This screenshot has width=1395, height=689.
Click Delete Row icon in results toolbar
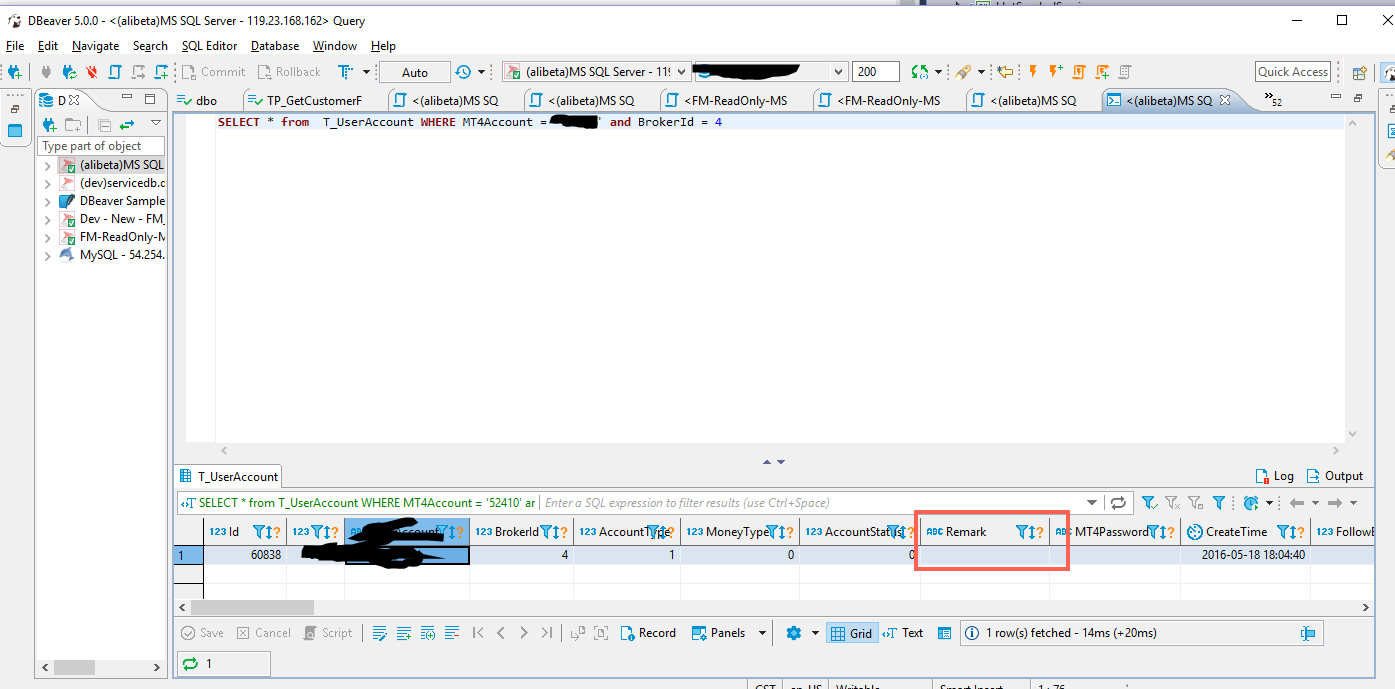pos(452,633)
